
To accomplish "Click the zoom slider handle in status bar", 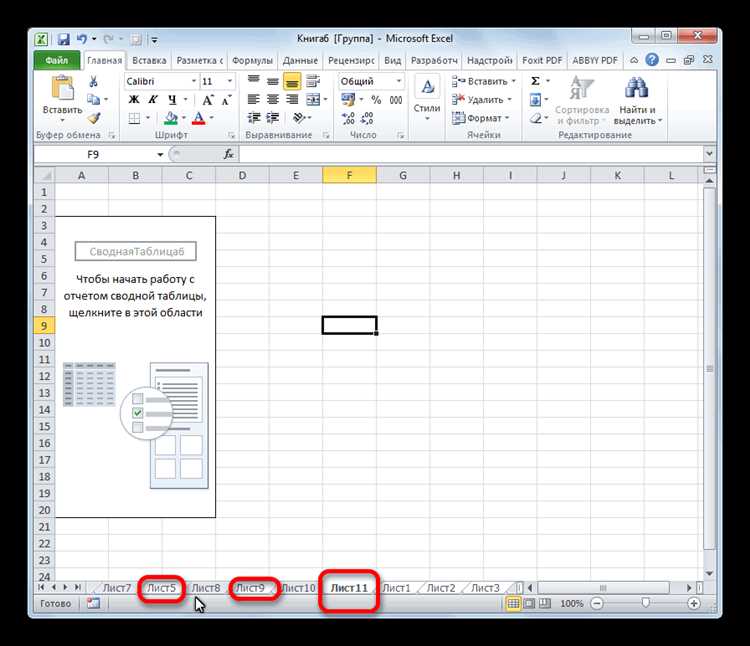I will point(648,604).
